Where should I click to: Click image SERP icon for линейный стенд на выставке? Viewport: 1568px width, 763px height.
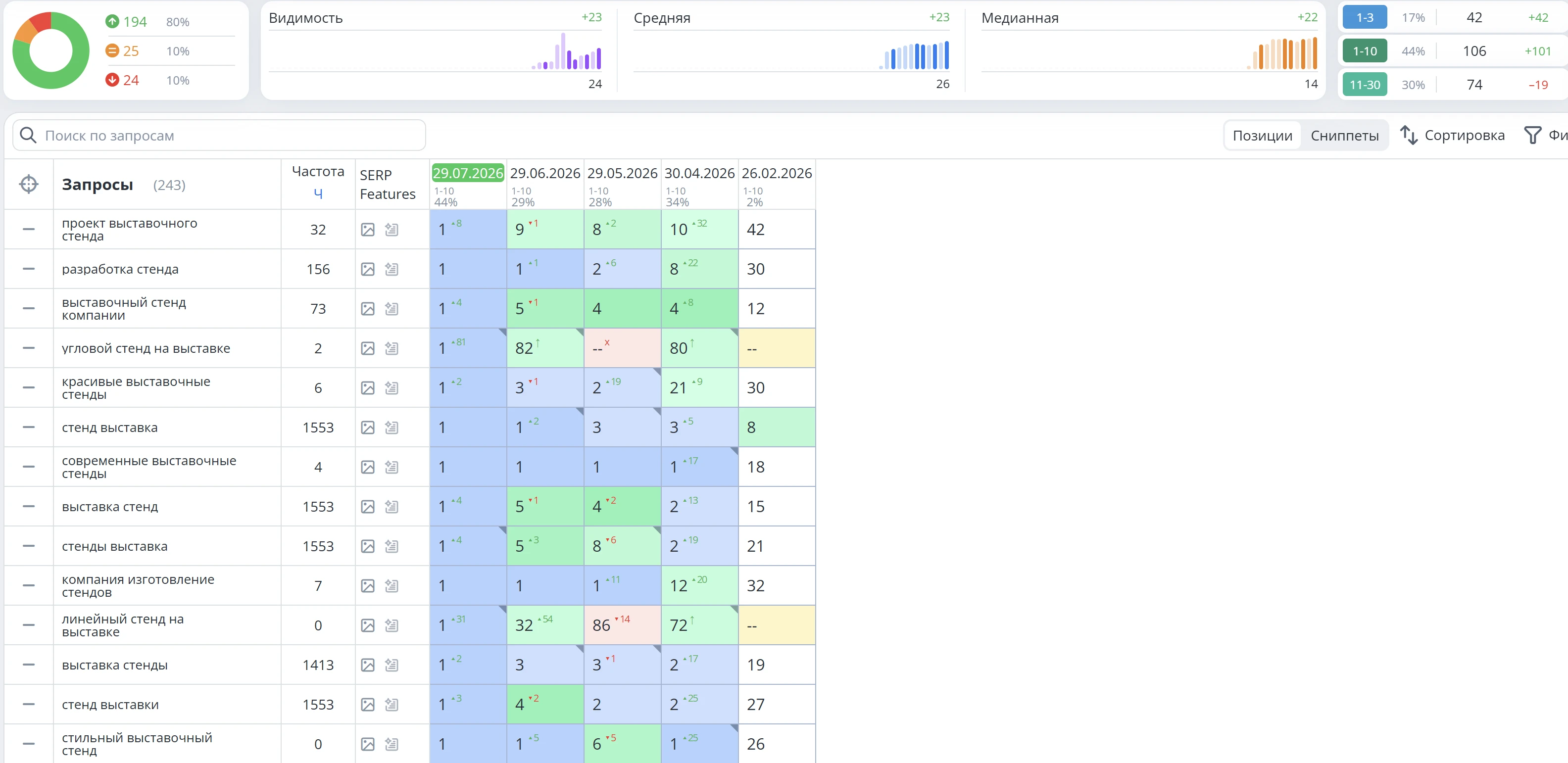(x=368, y=625)
